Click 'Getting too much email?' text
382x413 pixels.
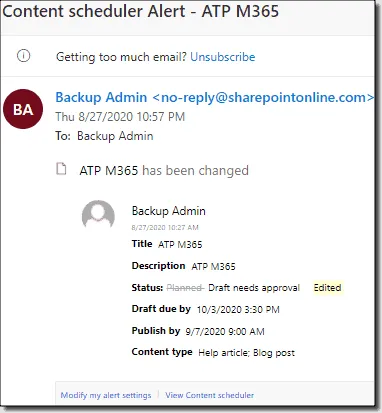[x=121, y=57]
